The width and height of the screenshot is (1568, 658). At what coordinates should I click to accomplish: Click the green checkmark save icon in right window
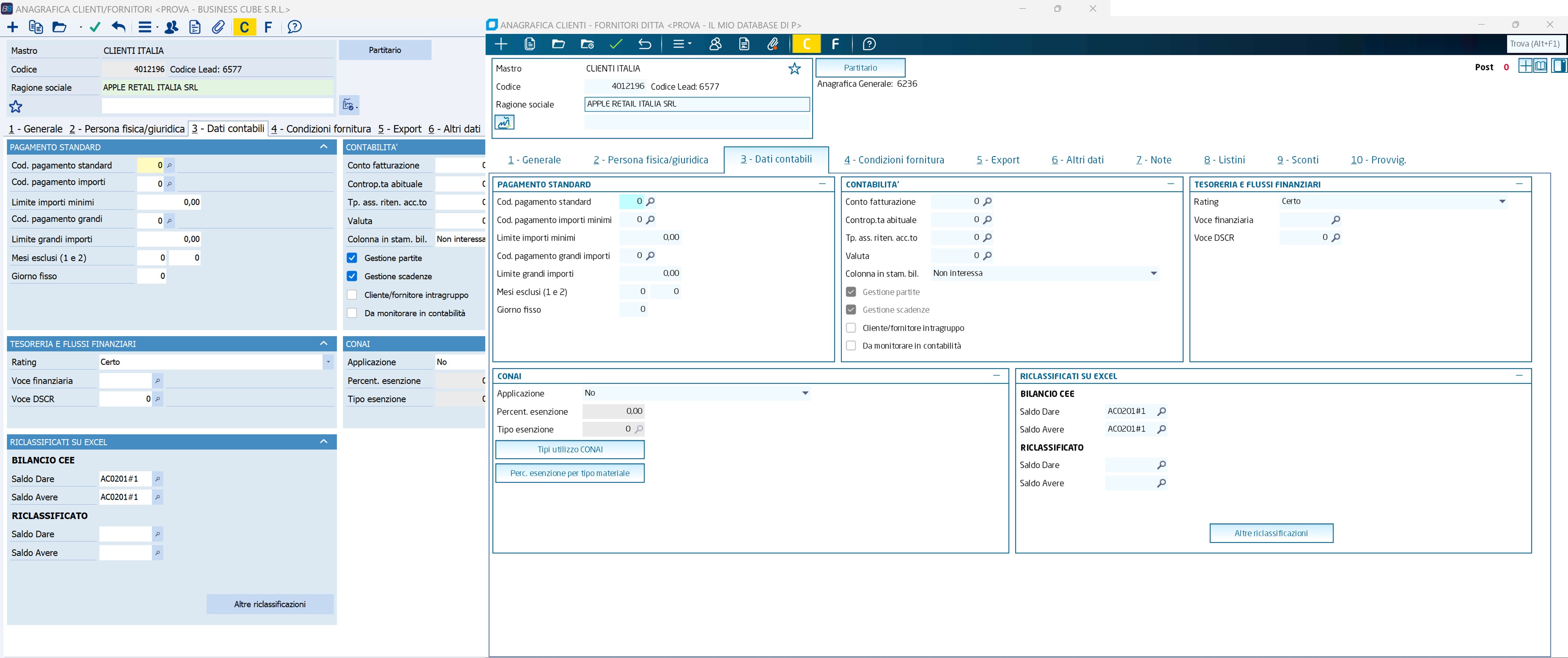point(616,44)
